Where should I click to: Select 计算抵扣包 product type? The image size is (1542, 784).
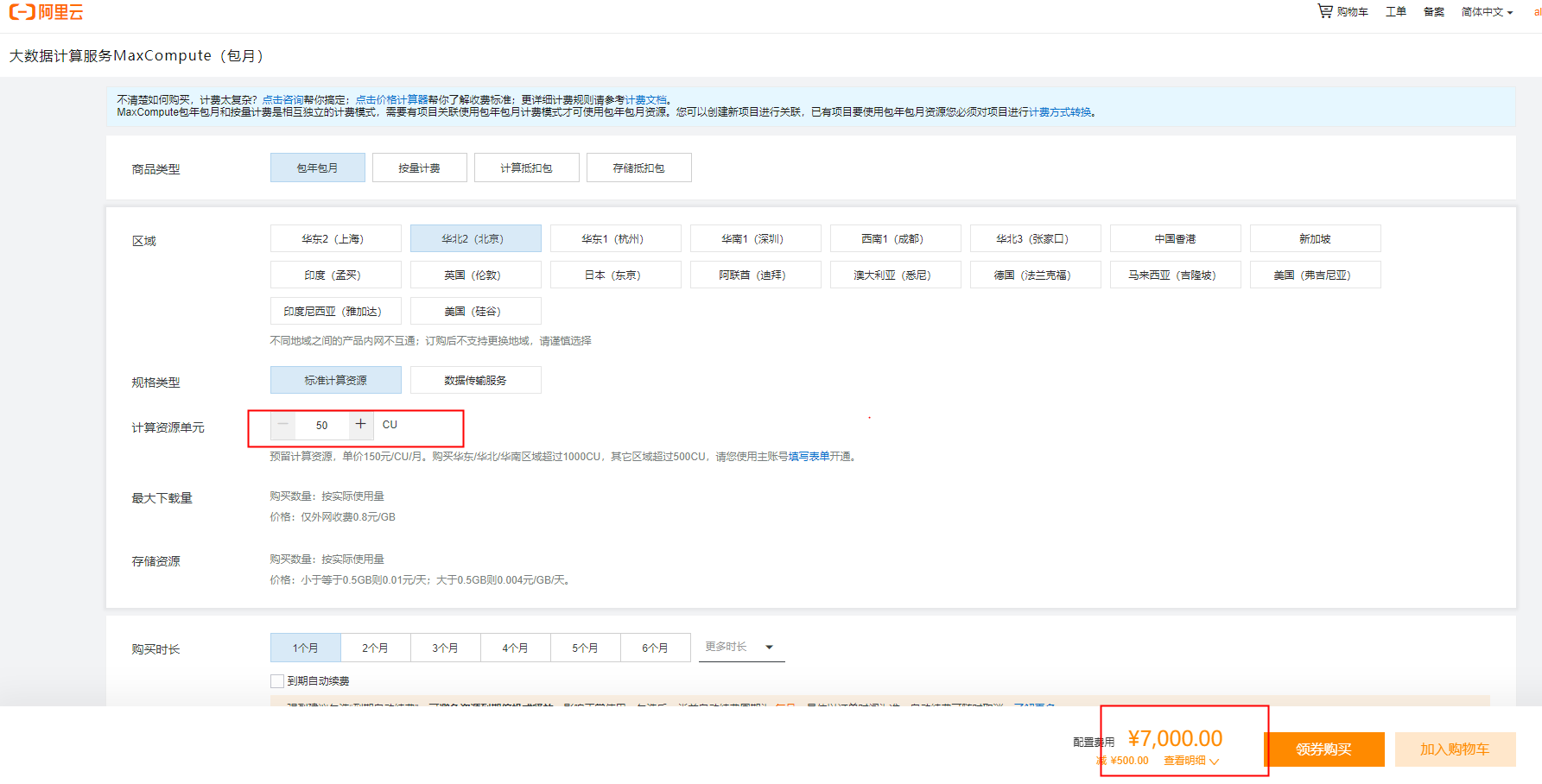tap(527, 168)
